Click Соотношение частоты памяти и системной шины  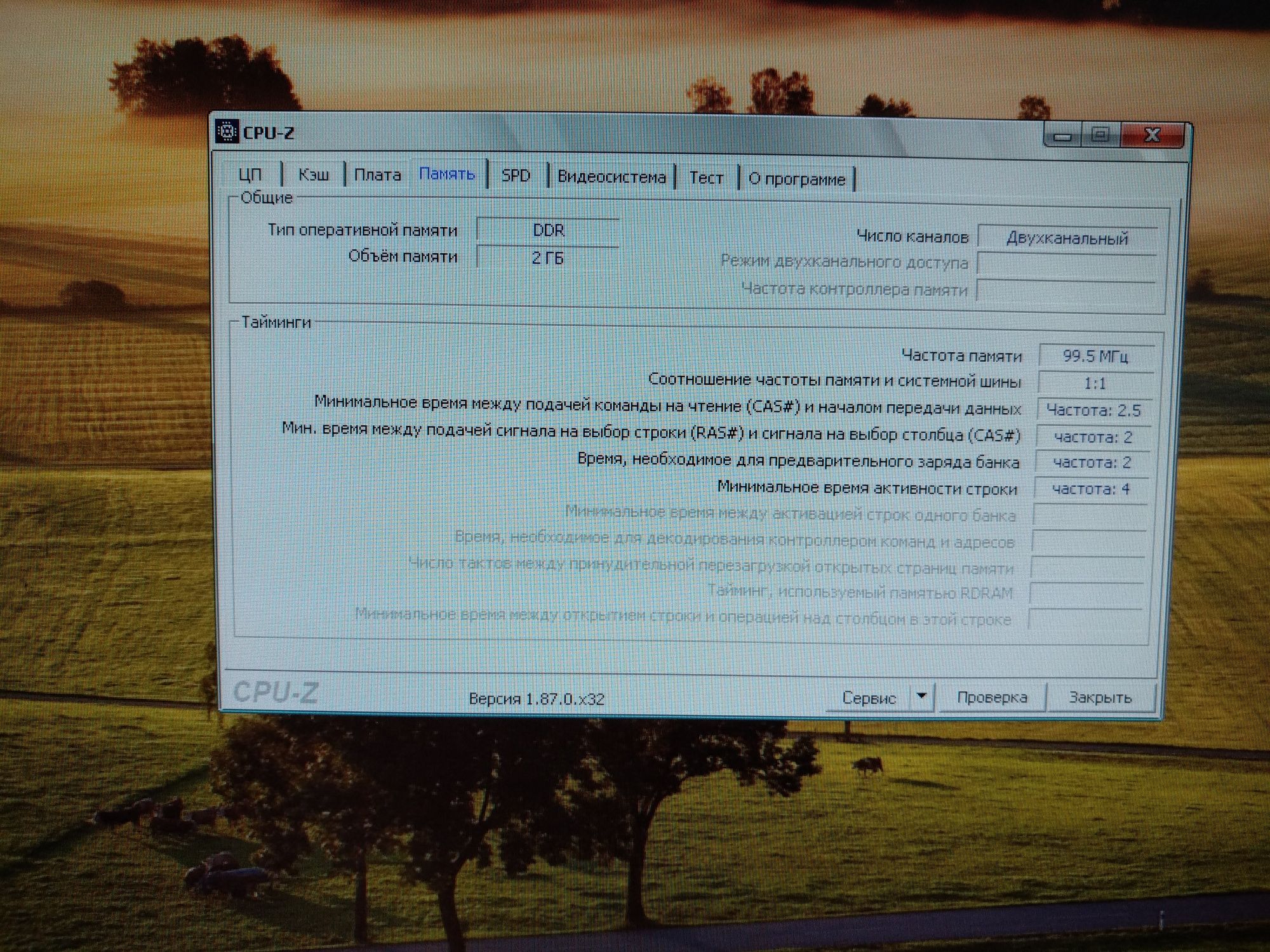coord(834,380)
